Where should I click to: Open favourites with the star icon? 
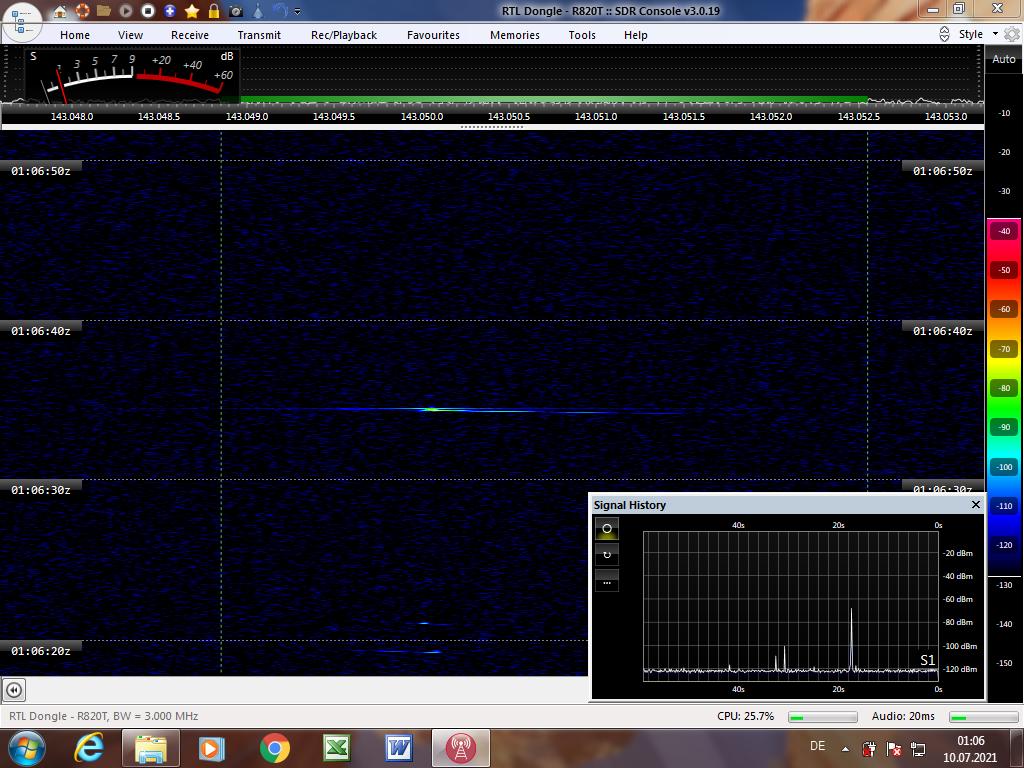192,11
